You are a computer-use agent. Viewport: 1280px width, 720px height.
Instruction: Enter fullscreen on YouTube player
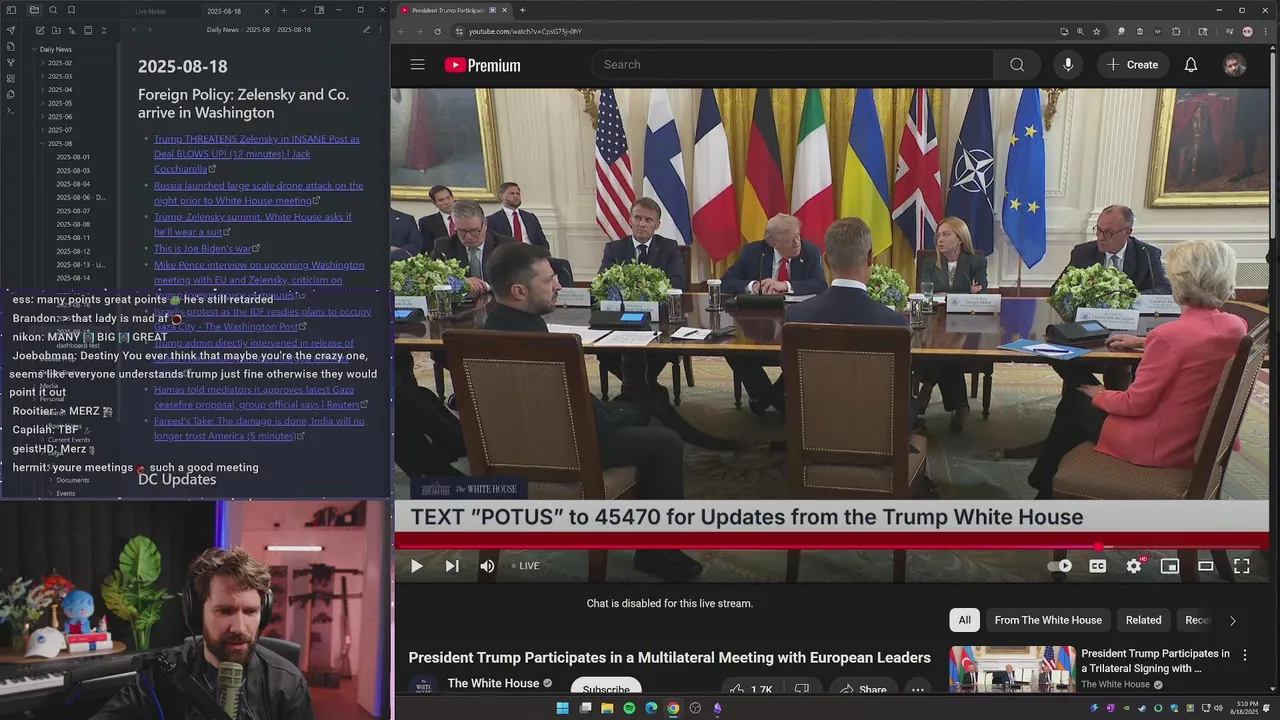click(1242, 566)
